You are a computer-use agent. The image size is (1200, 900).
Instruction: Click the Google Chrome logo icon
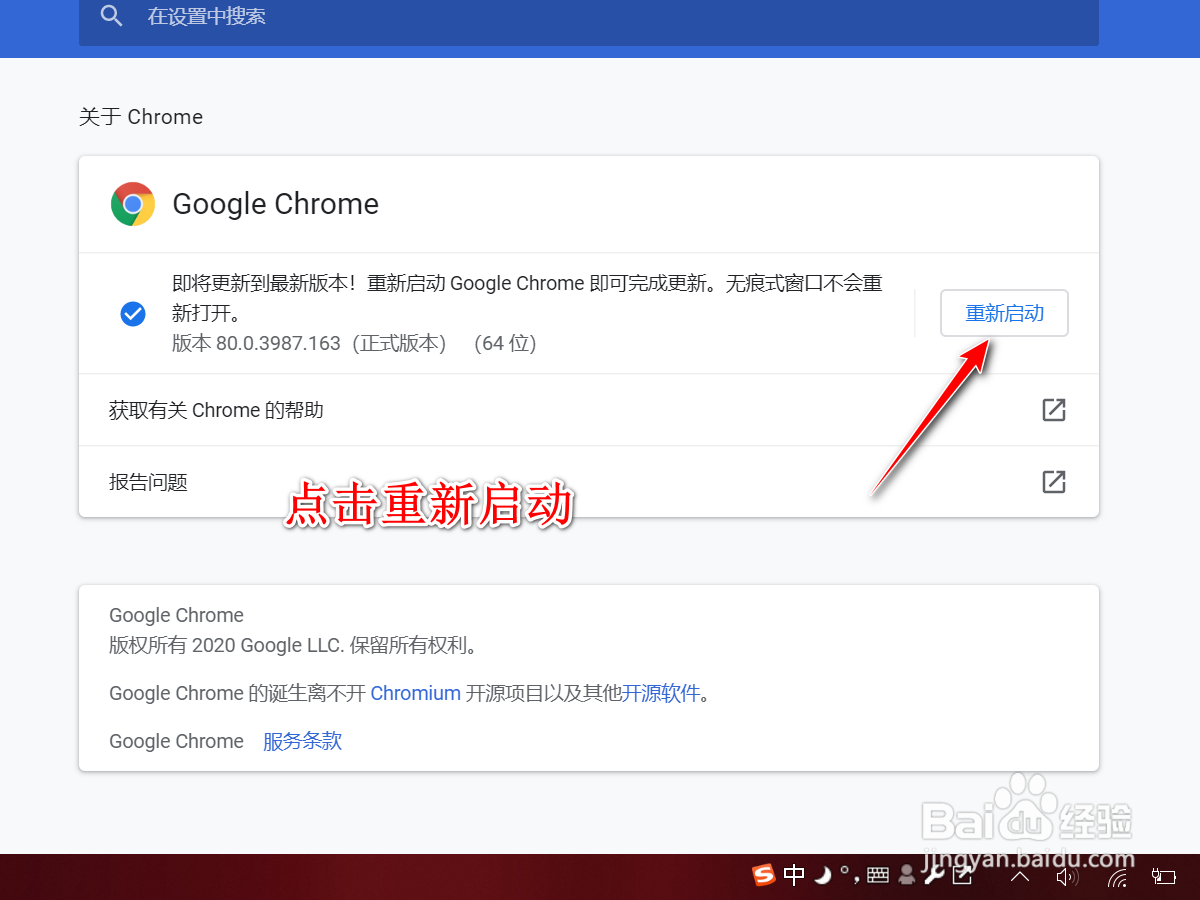[x=132, y=204]
